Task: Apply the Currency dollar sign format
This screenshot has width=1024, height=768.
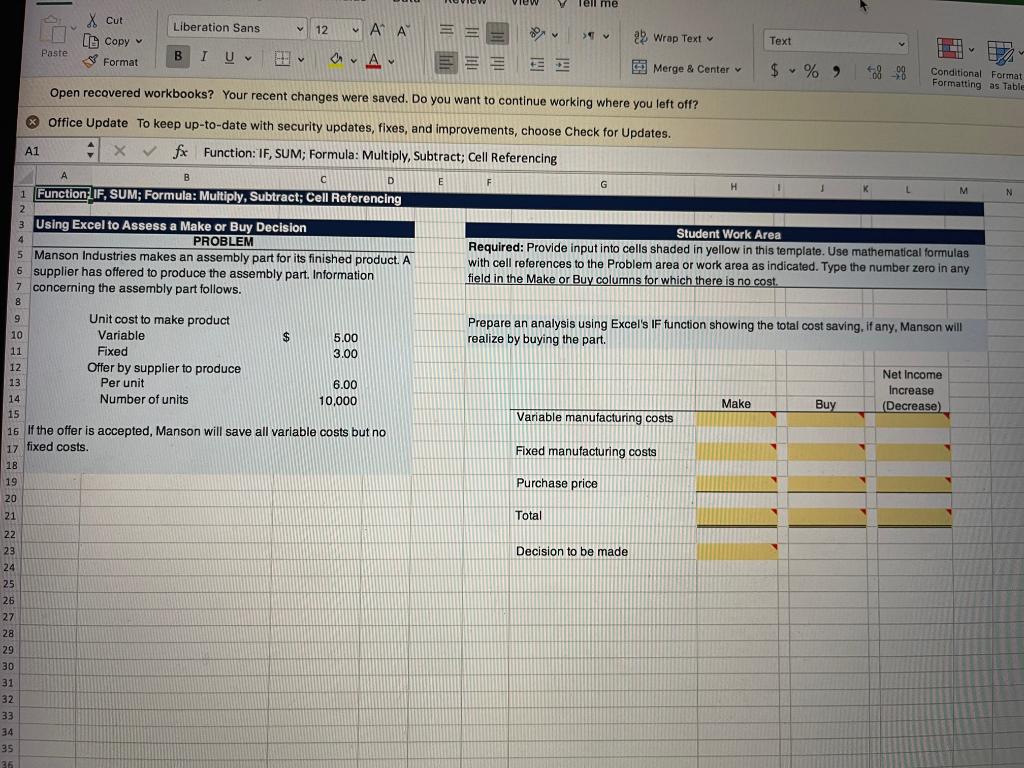Action: click(x=775, y=70)
